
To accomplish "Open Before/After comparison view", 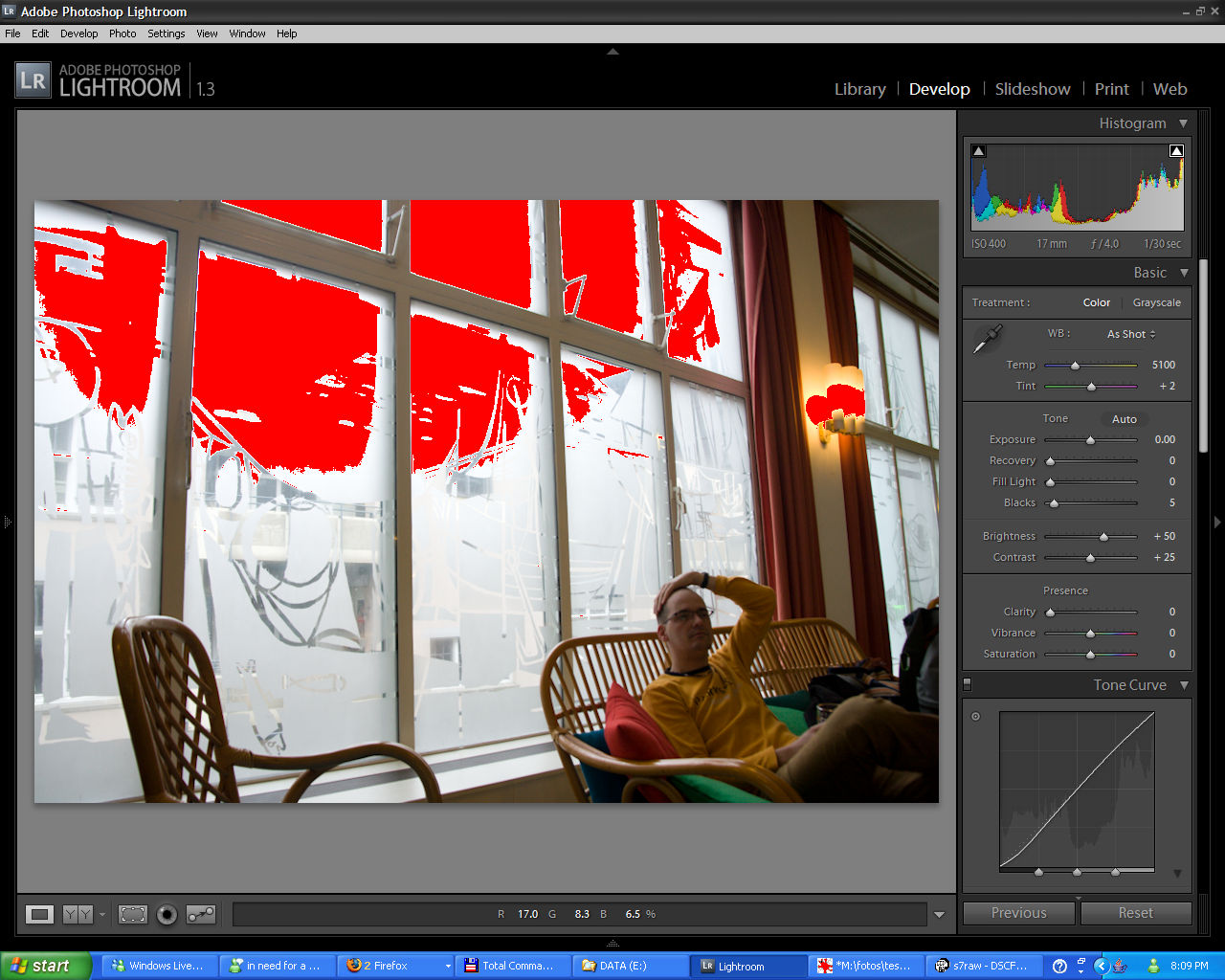I will click(78, 914).
